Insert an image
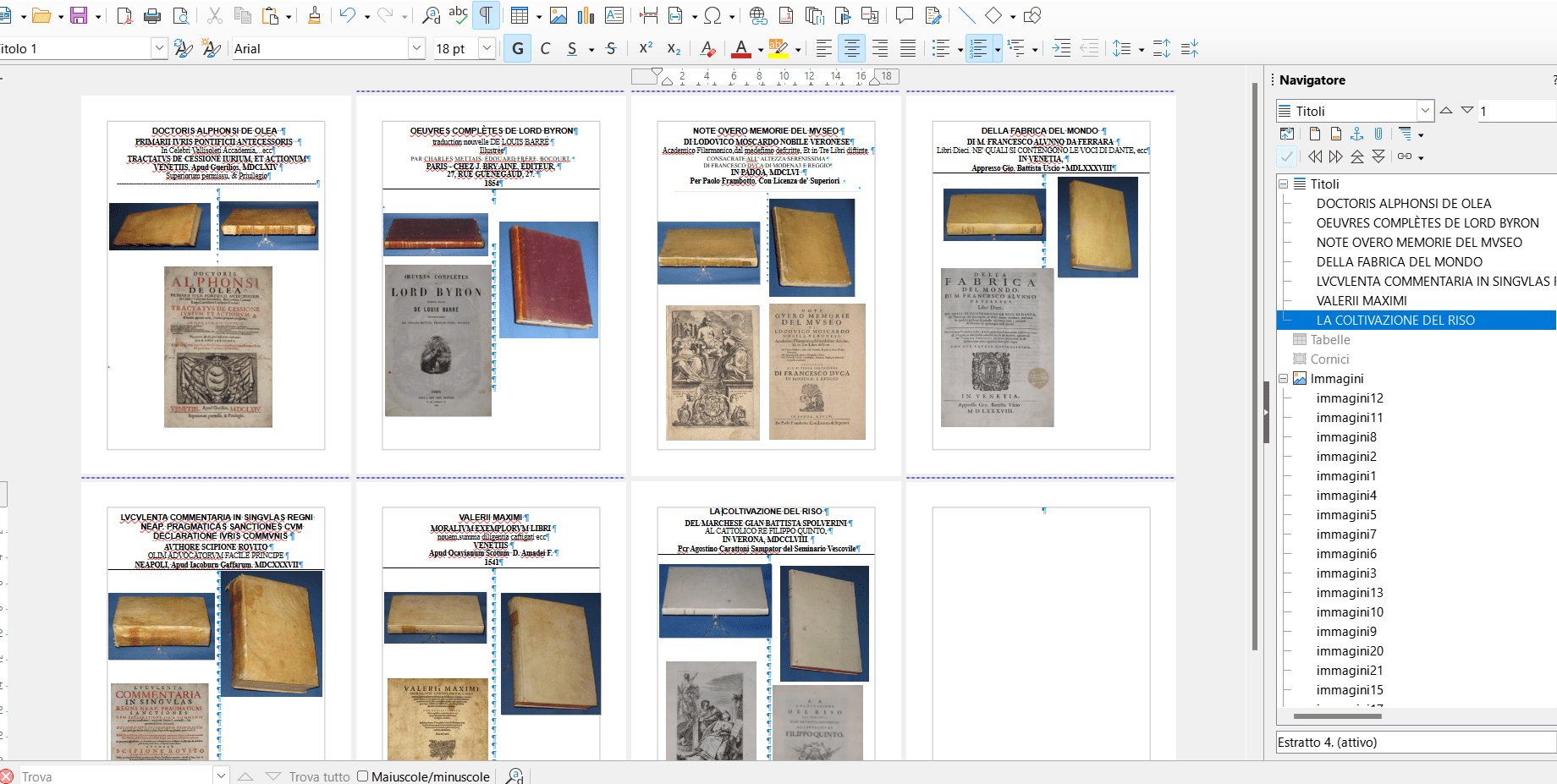Viewport: 1557px width, 784px height. pos(558,15)
